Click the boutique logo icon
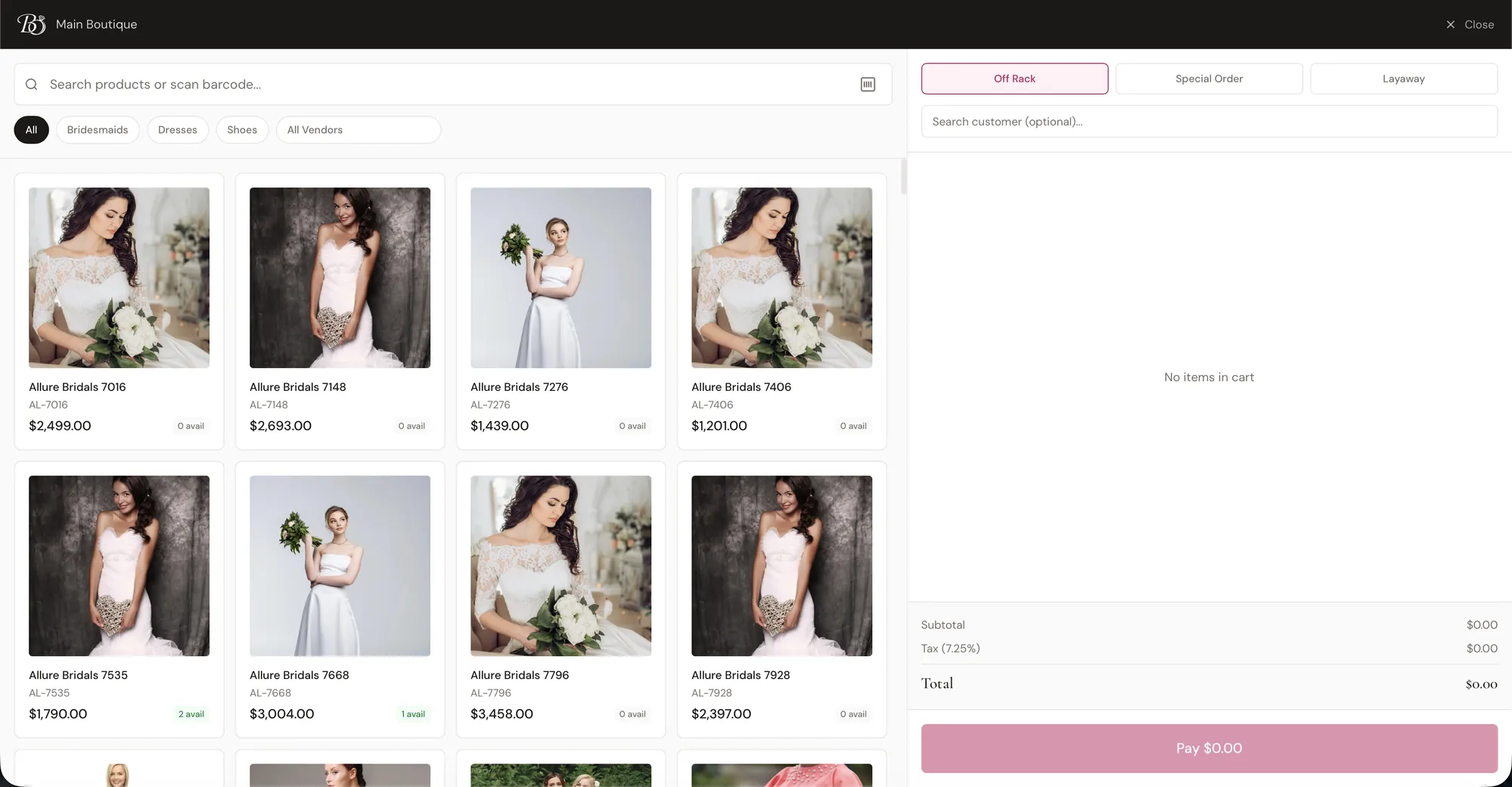This screenshot has height=787, width=1512. pos(31,24)
